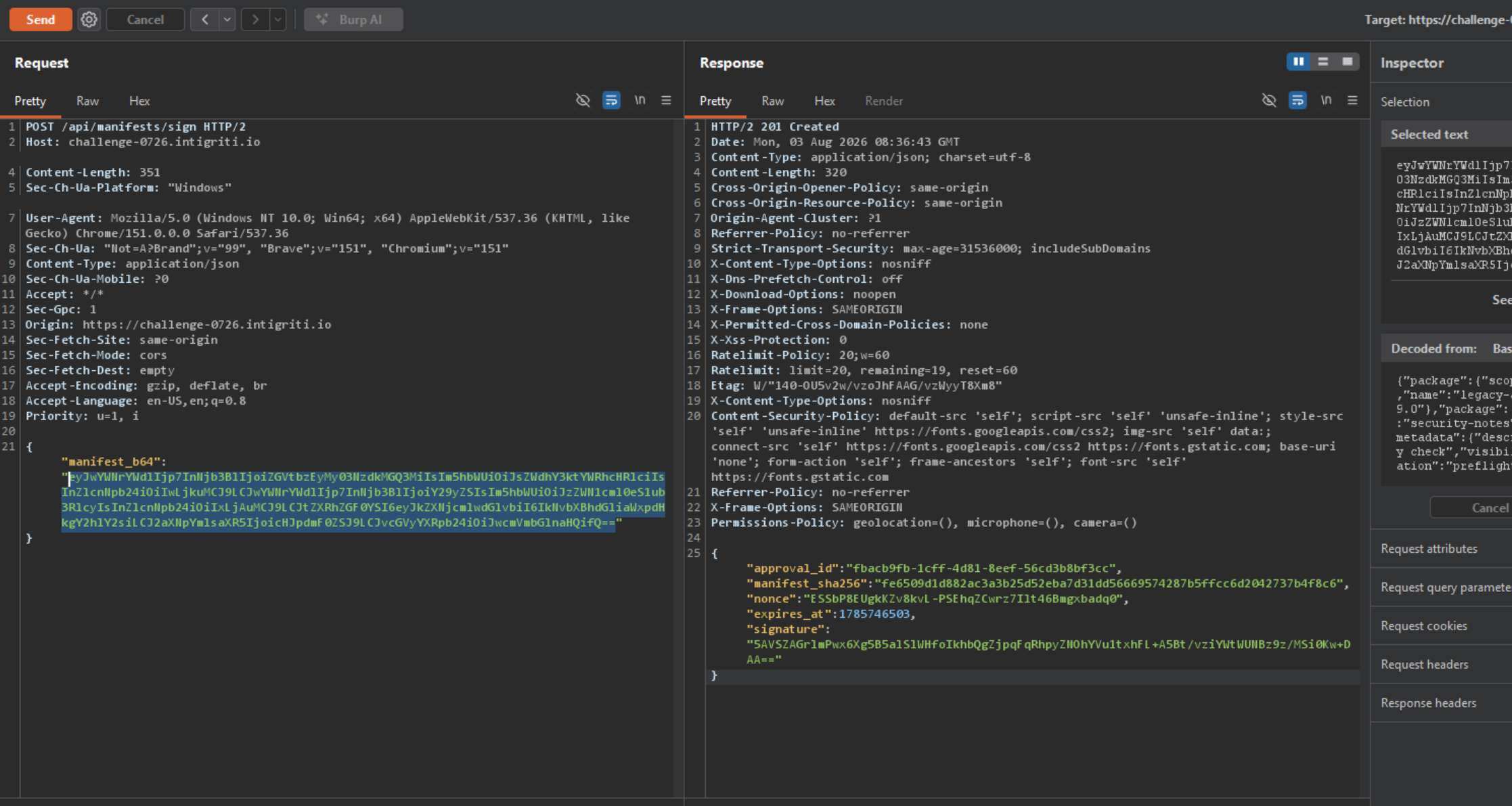This screenshot has height=806, width=1512.
Task: Toggle line wrap icon in Response panel
Action: 1297,100
